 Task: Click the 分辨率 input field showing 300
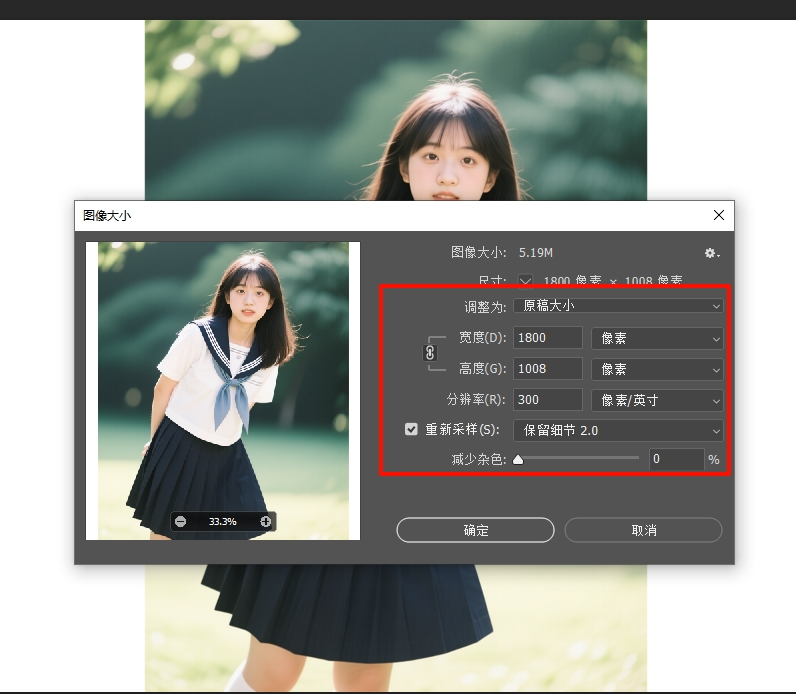[x=548, y=400]
